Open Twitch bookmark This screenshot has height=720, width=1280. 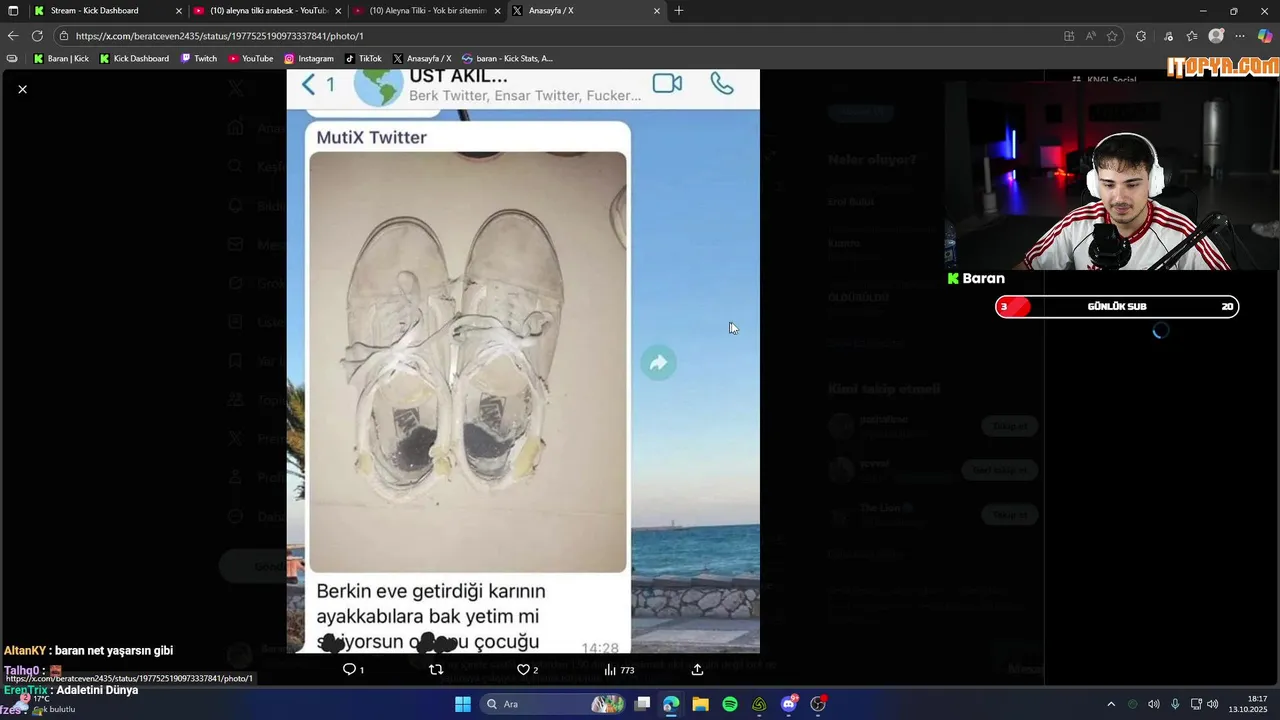point(198,58)
